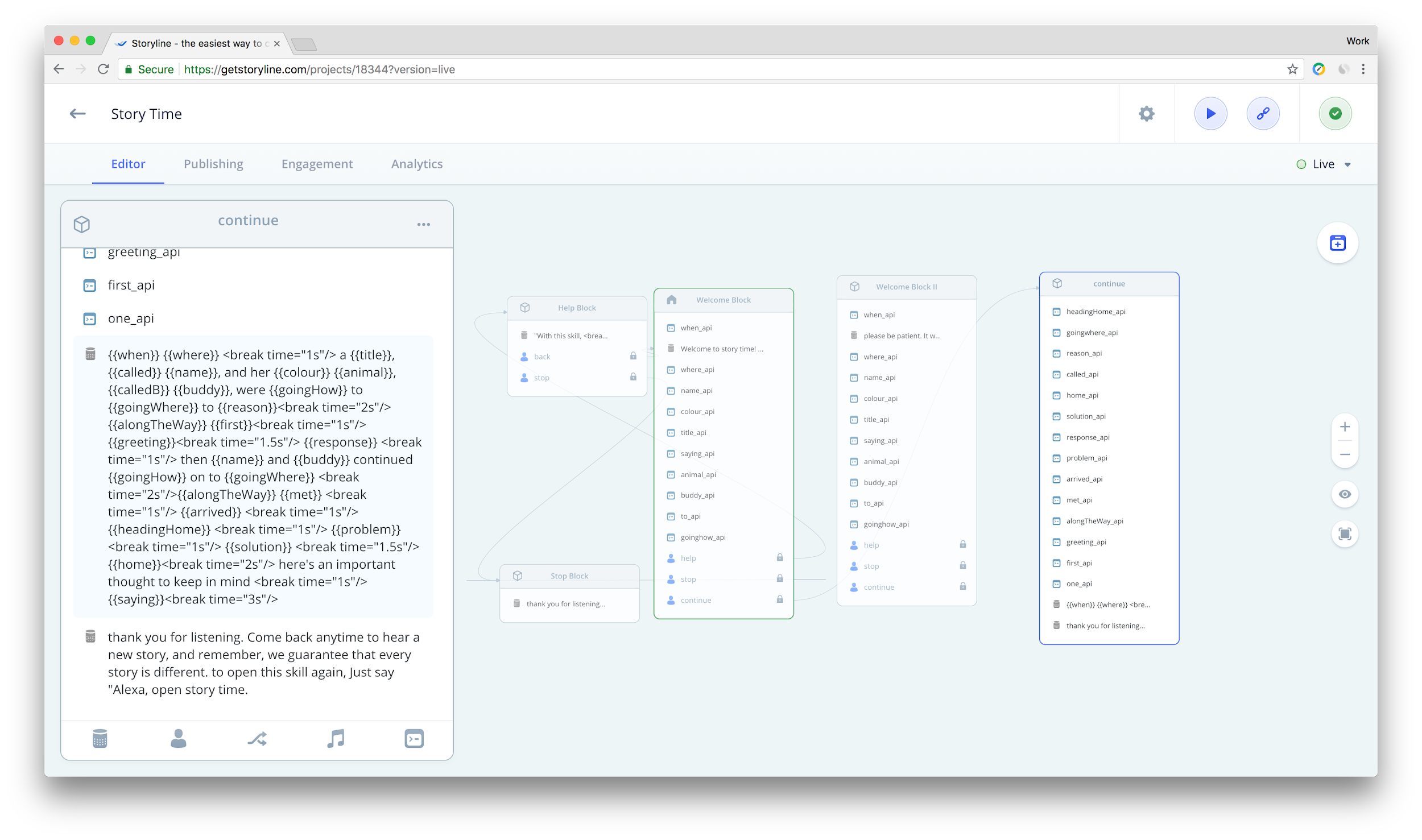The width and height of the screenshot is (1422, 840).
Task: Toggle canvas preview eye icon
Action: (x=1345, y=494)
